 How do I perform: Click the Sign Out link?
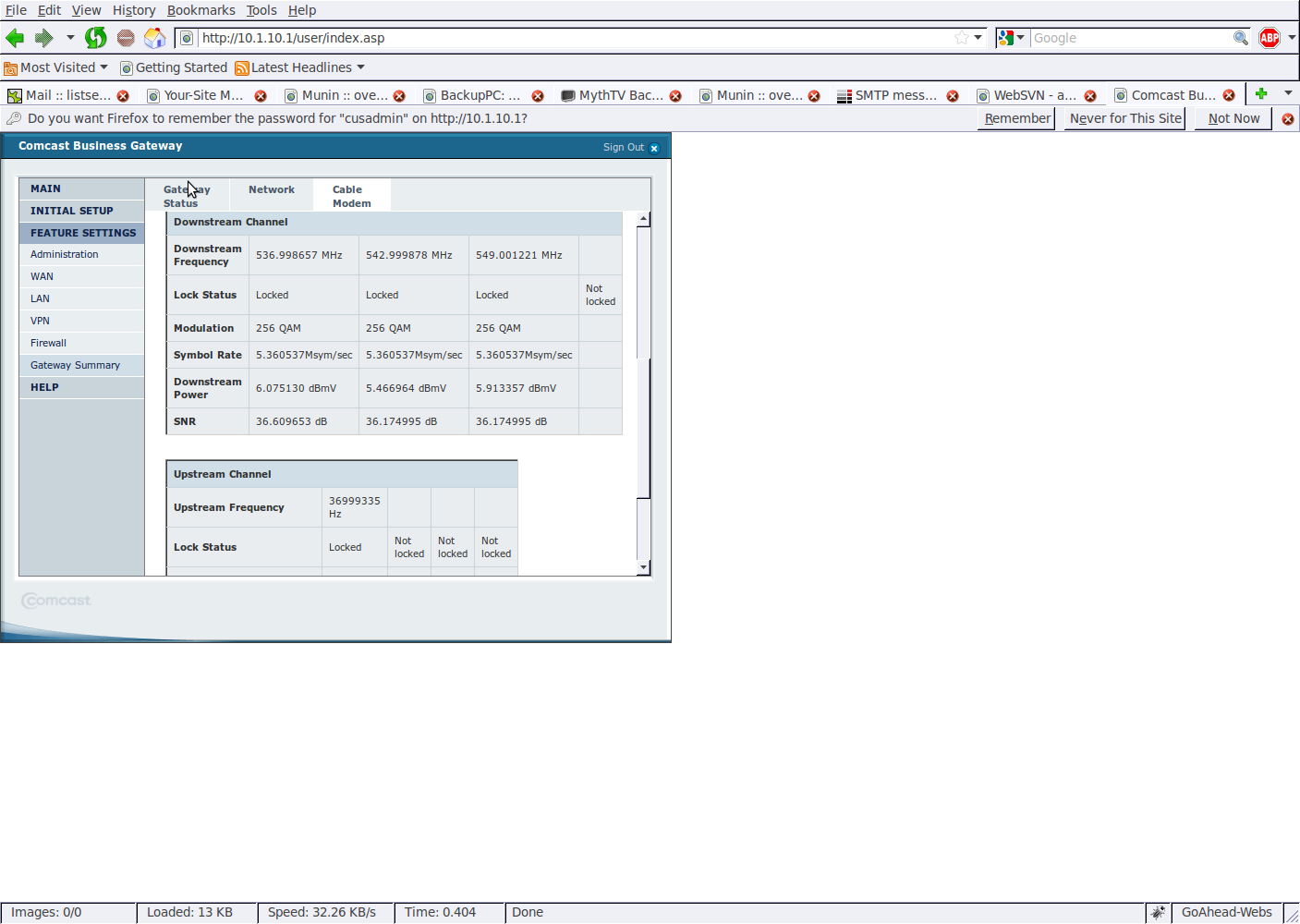624,148
